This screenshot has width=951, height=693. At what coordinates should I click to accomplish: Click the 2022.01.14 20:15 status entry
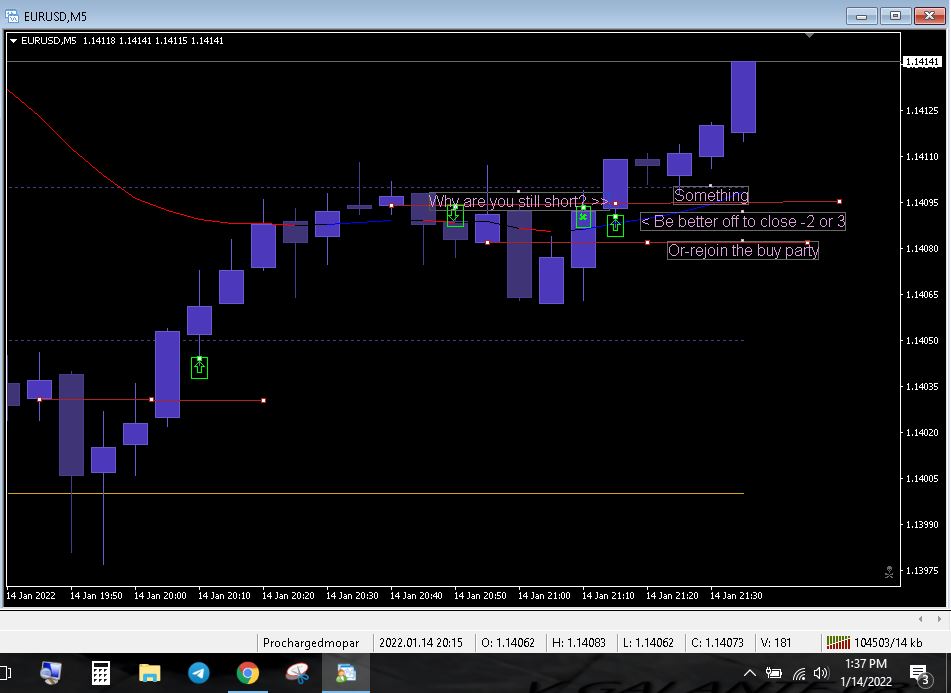(x=421, y=643)
